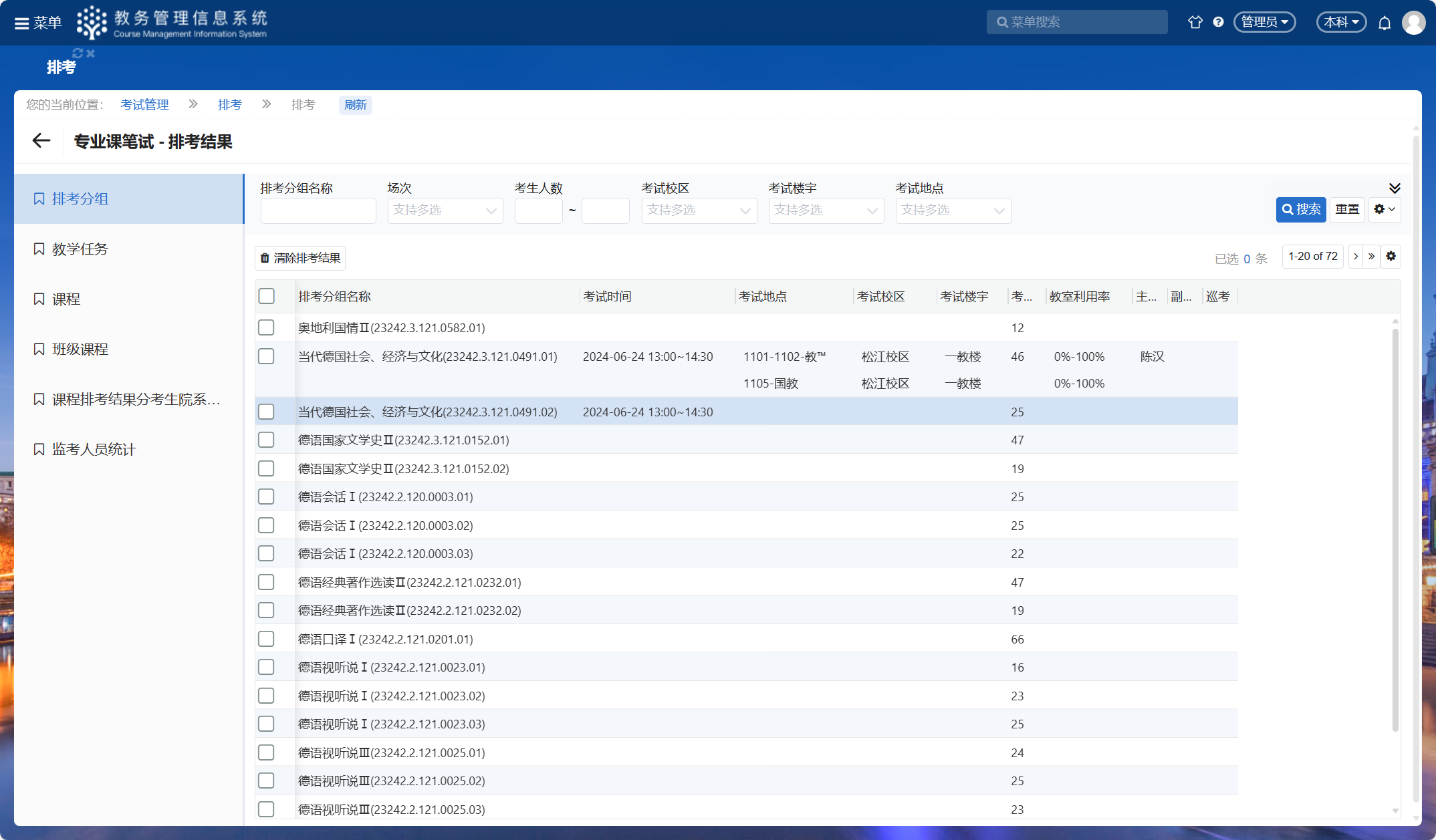Open 教学任务 in the sidebar
The height and width of the screenshot is (840, 1436).
coord(80,249)
